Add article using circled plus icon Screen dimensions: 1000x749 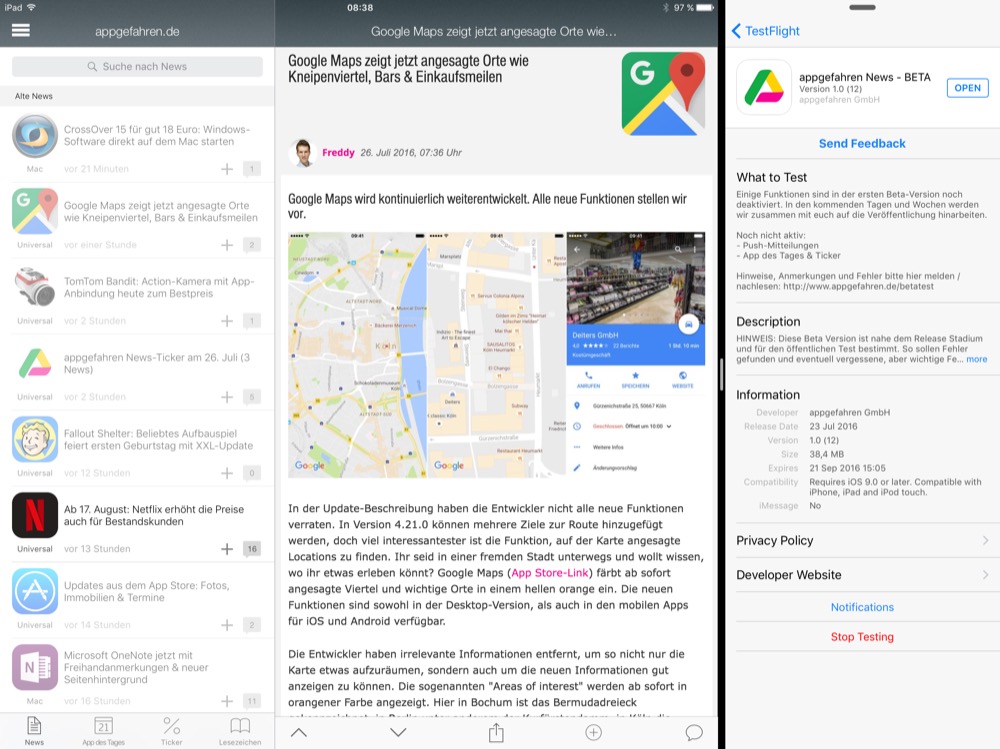click(x=594, y=733)
